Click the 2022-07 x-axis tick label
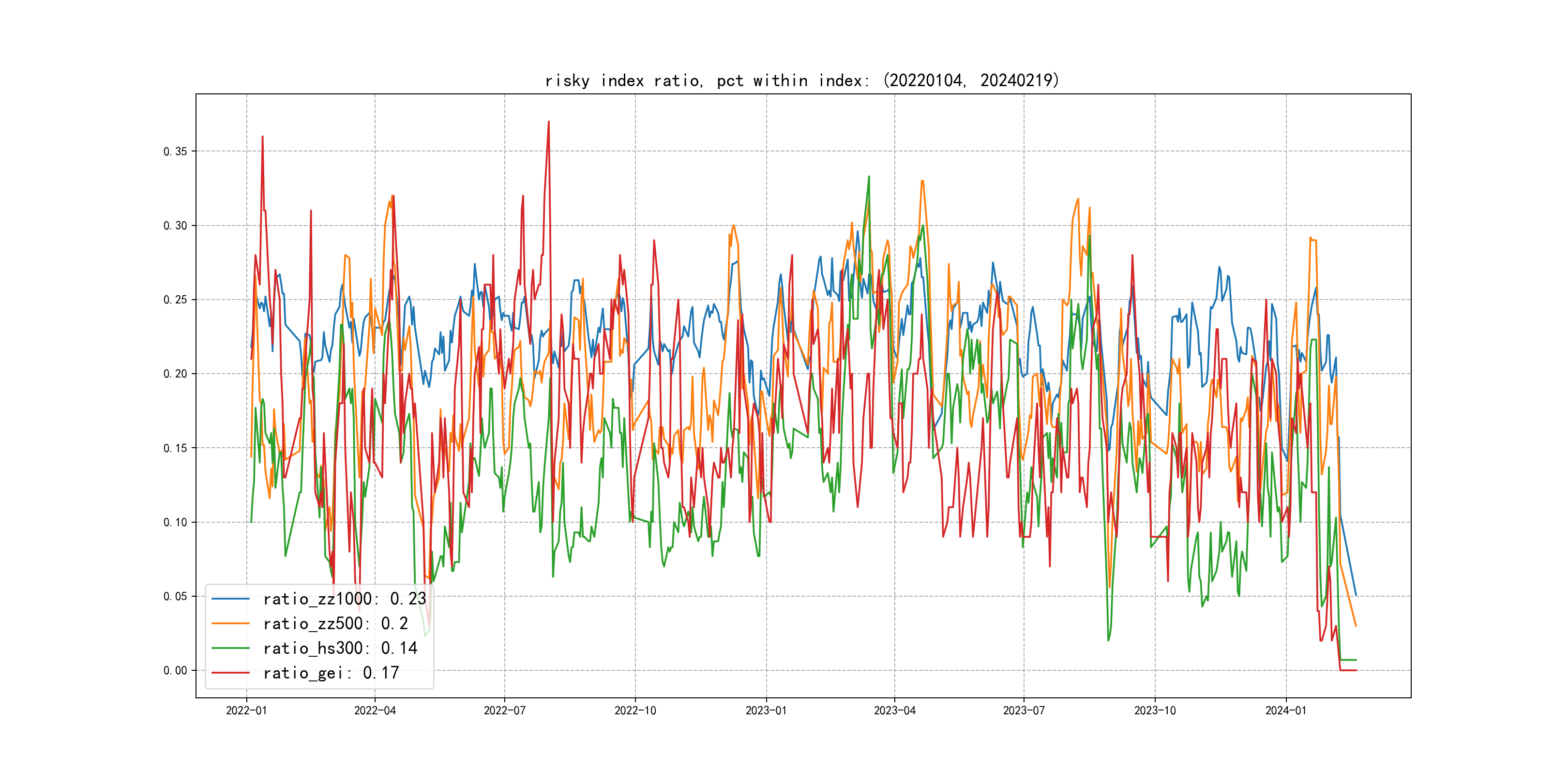Viewport: 1568px width, 784px height. [505, 710]
